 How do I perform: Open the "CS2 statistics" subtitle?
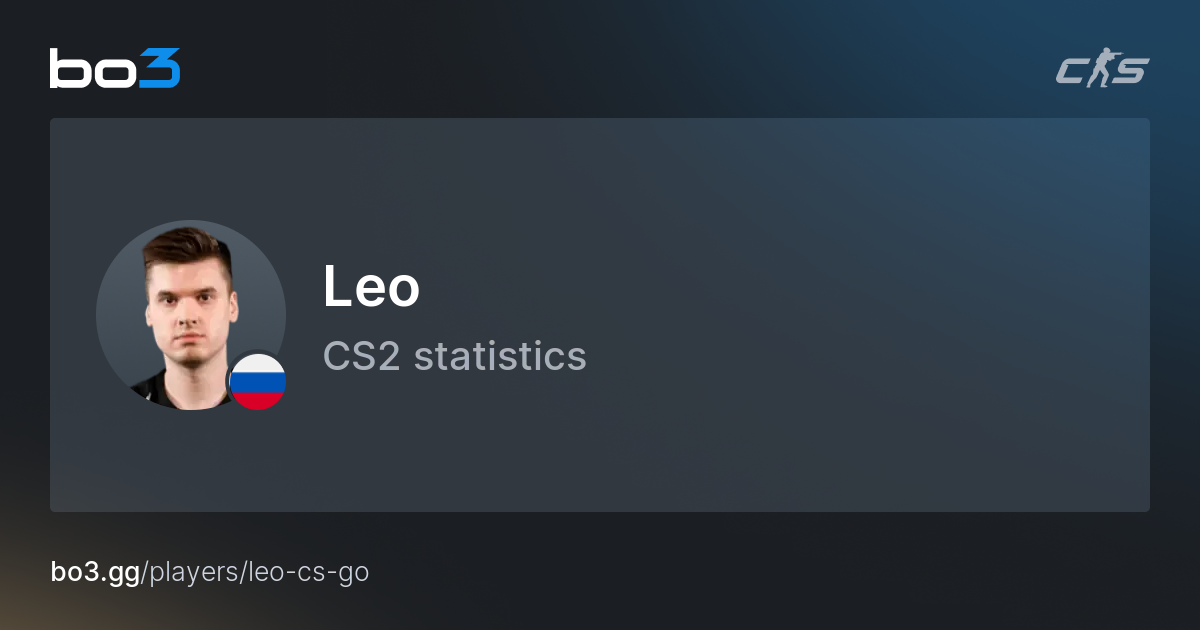tap(454, 356)
